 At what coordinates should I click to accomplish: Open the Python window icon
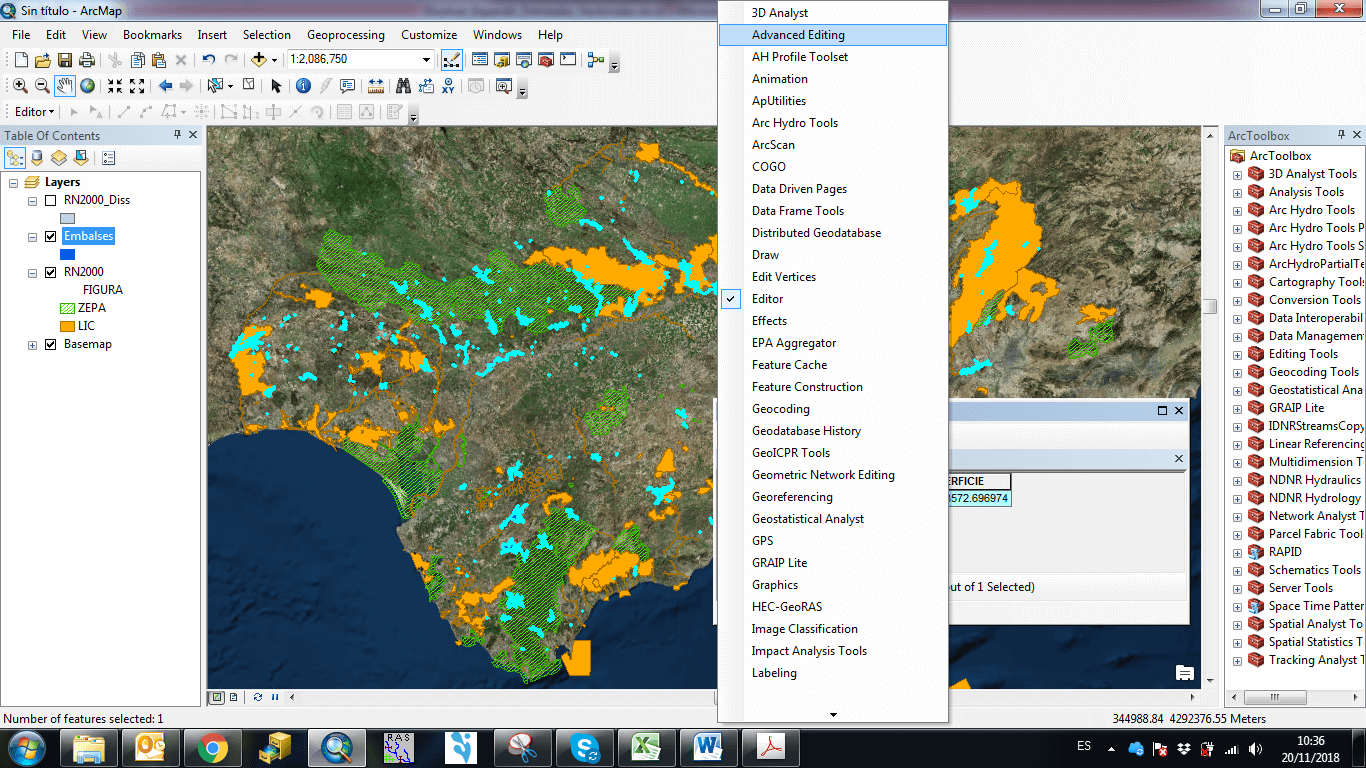coord(568,60)
